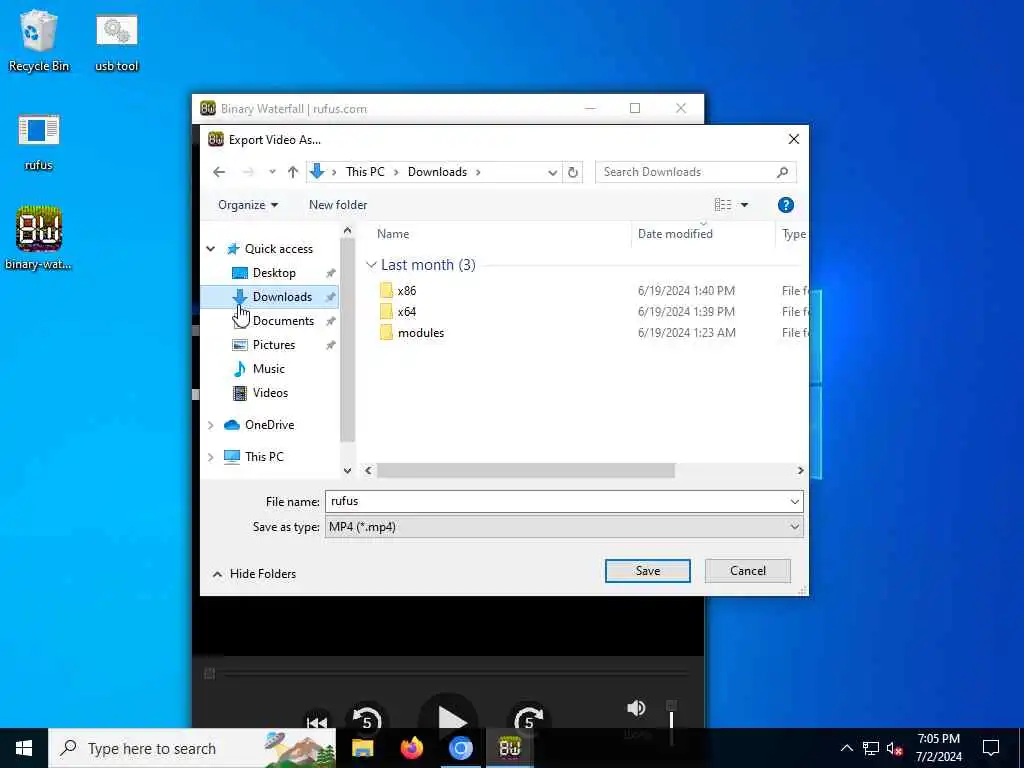Click the restart track button

click(317, 722)
